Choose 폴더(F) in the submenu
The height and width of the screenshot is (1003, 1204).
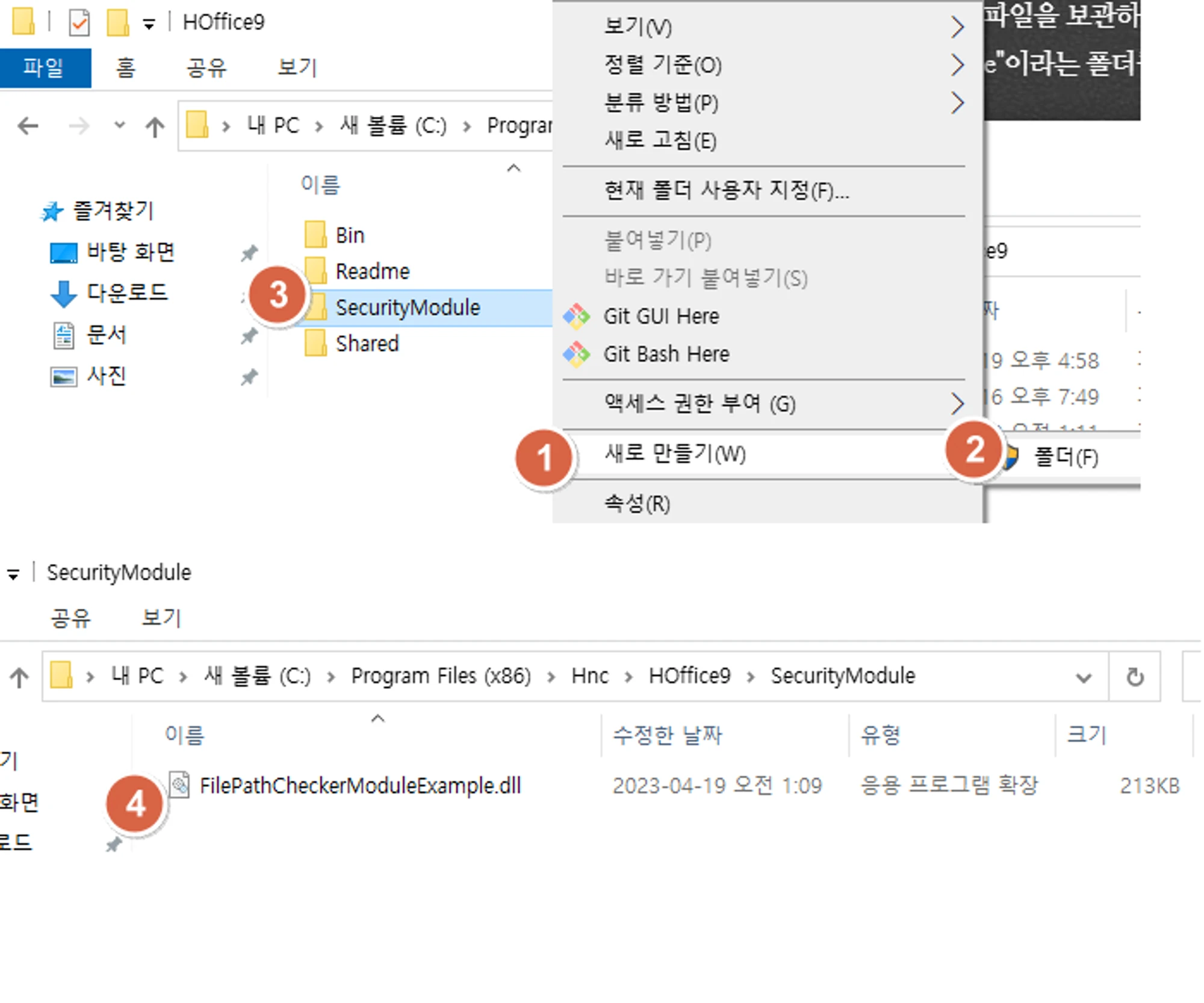point(1067,458)
